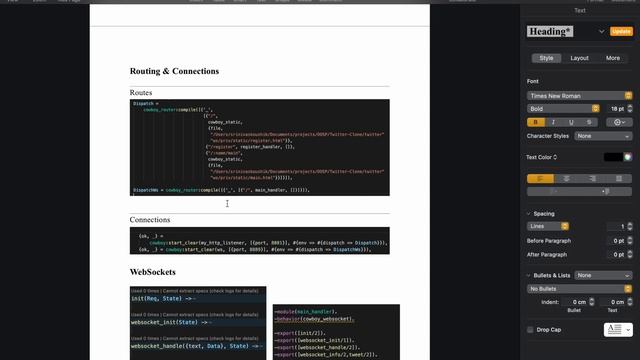Toggle italic formatting button
The image size is (640, 360).
tap(553, 122)
